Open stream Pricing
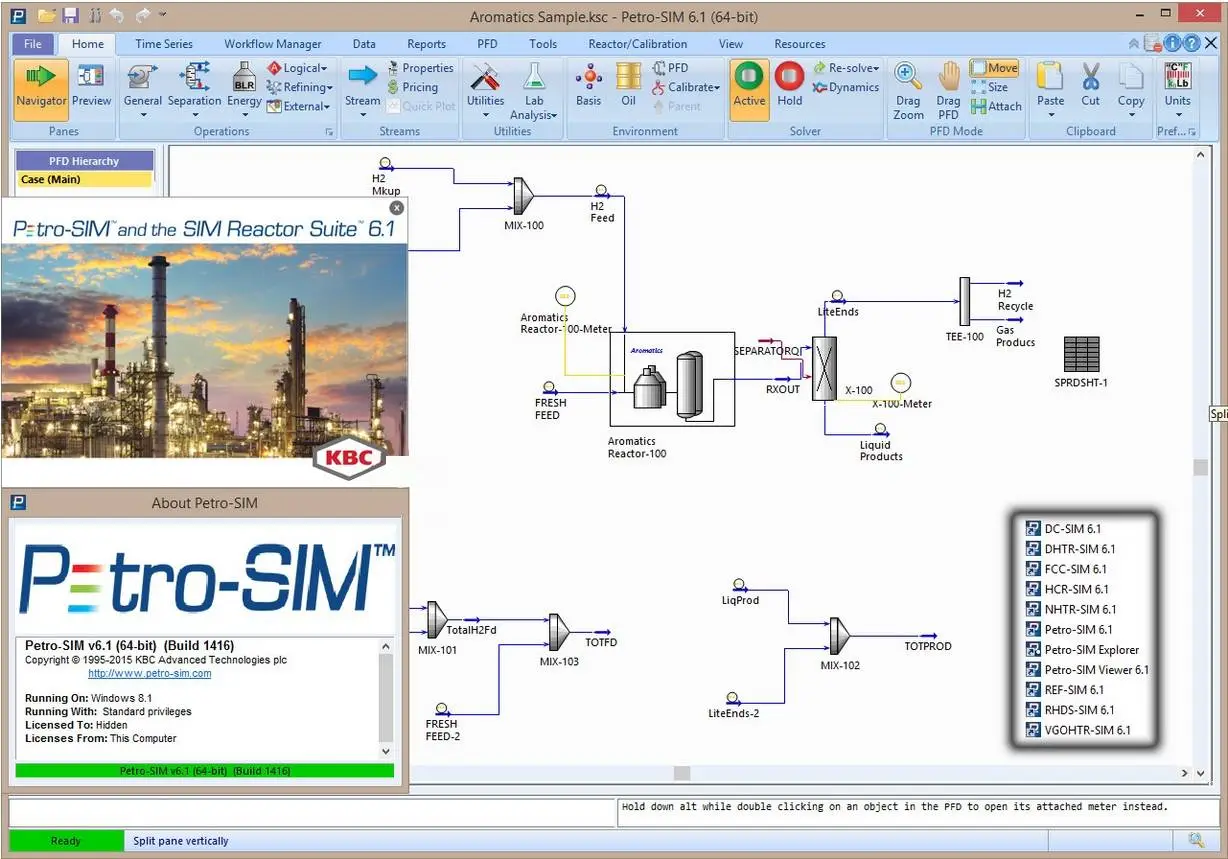The height and width of the screenshot is (859, 1228). coord(413,87)
